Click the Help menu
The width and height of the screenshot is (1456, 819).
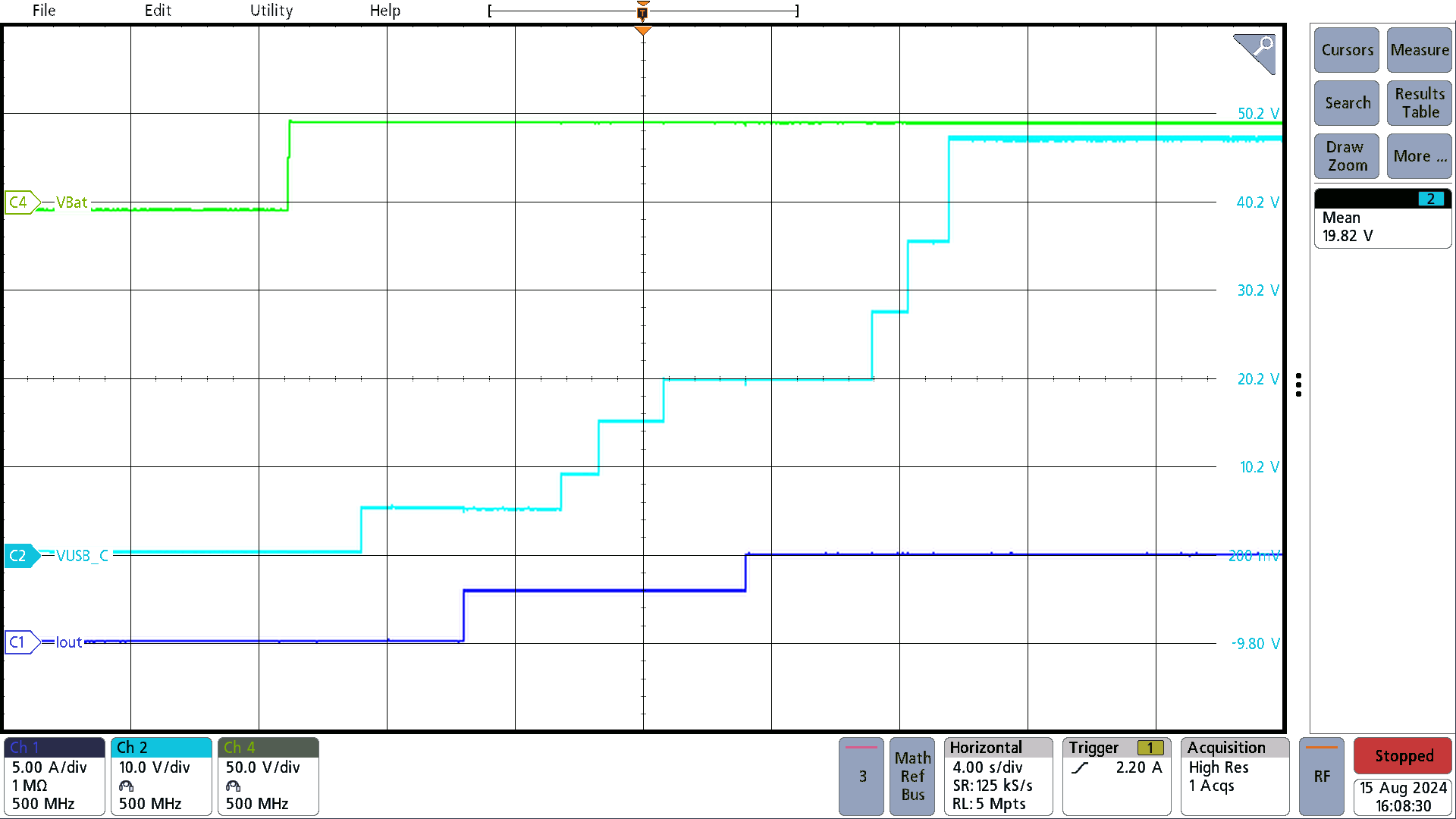tap(385, 11)
